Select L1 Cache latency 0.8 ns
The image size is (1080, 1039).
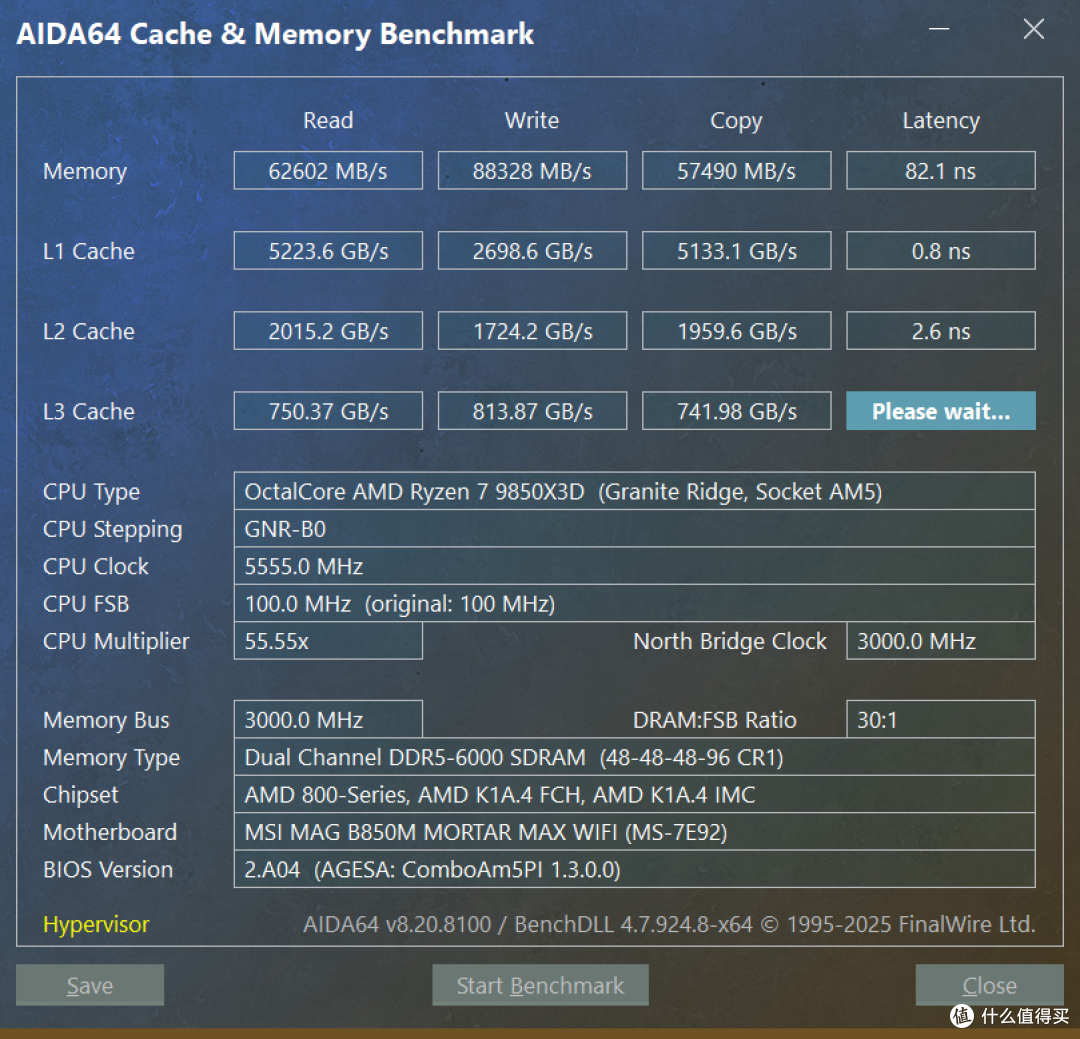(x=940, y=250)
